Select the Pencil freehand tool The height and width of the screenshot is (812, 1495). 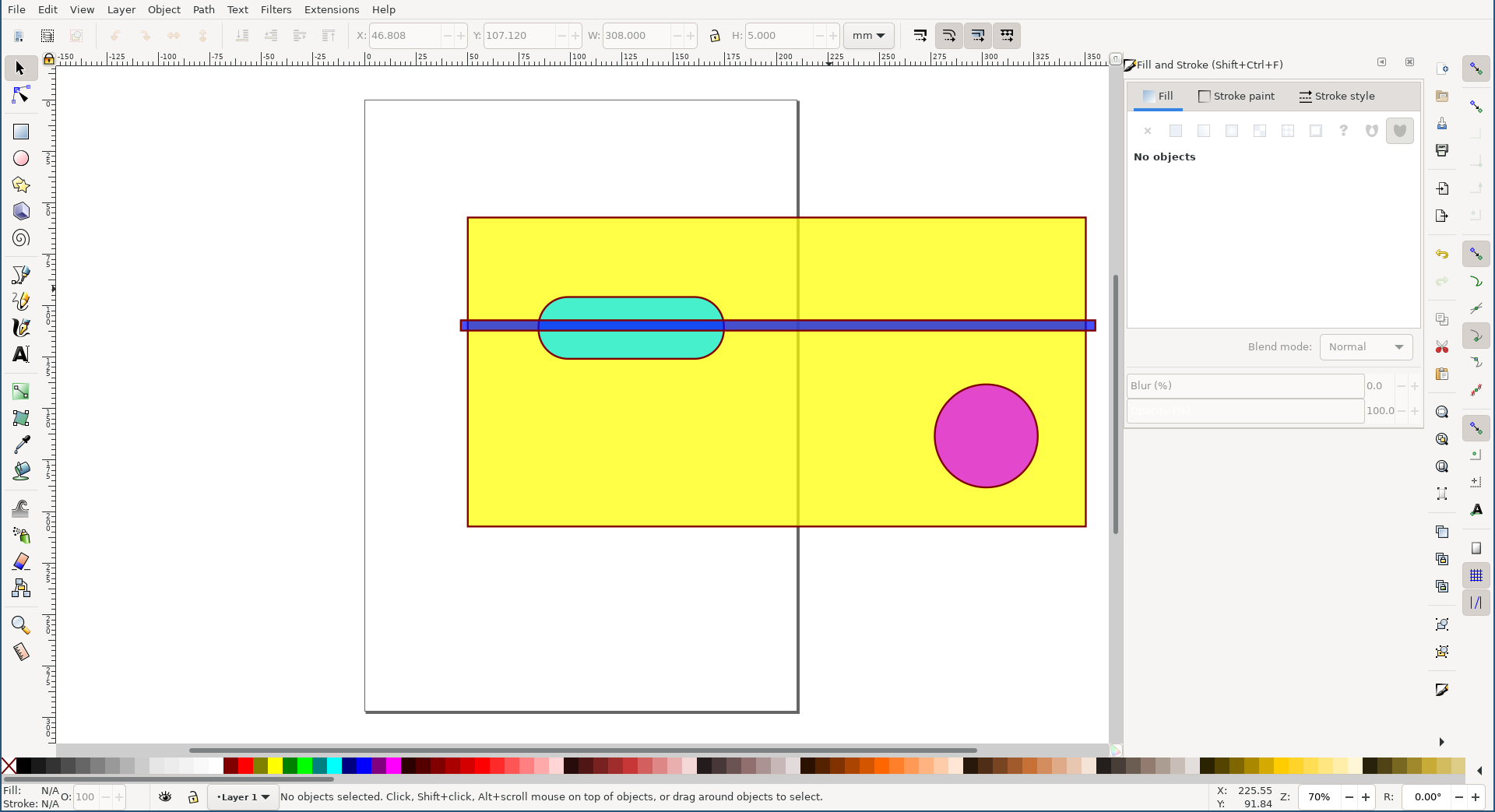coord(20,301)
